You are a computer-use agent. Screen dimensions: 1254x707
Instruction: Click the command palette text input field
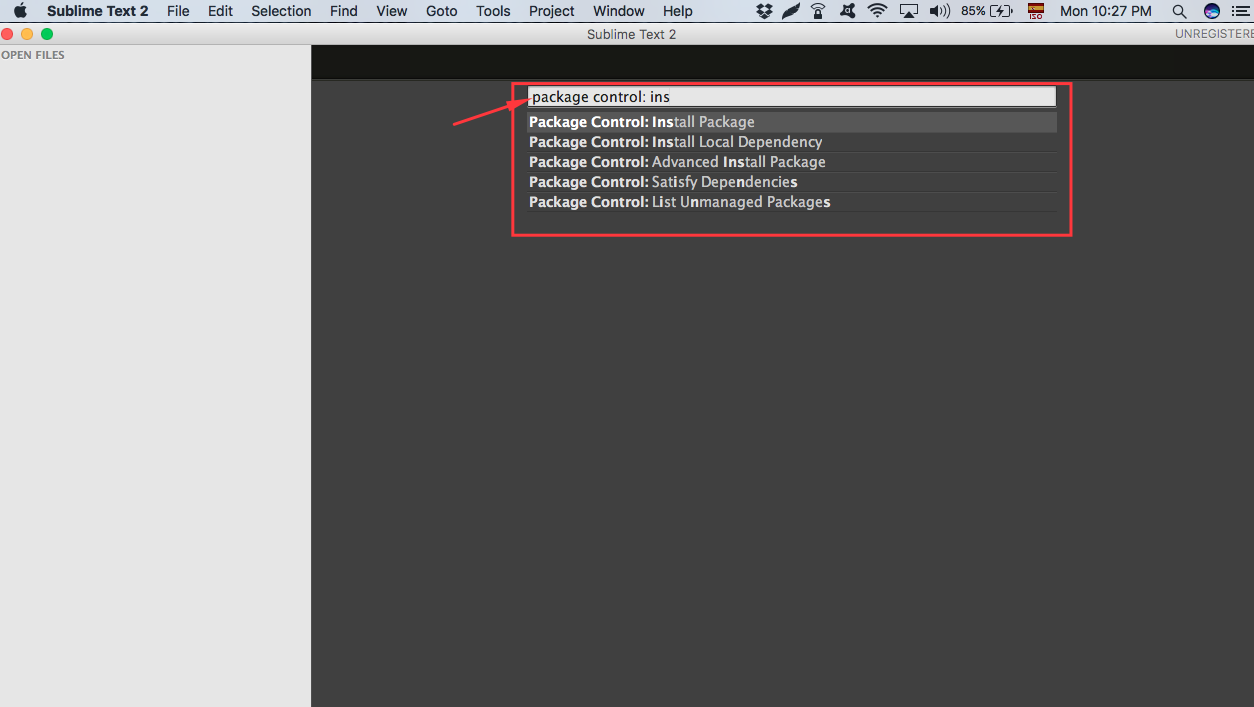pyautogui.click(x=790, y=96)
